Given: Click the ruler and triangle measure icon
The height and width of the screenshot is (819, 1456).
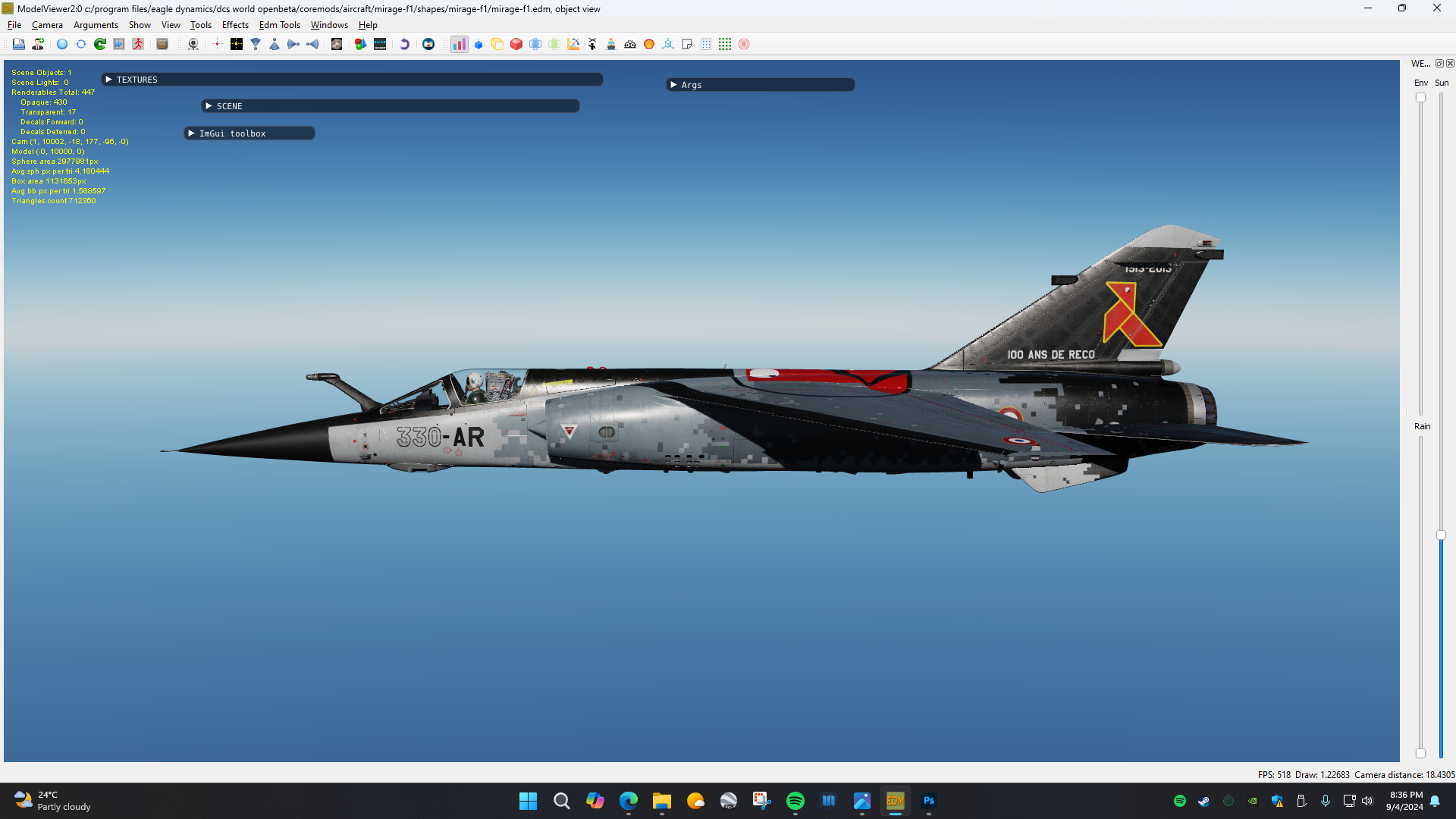Looking at the screenshot, I should pos(573,44).
